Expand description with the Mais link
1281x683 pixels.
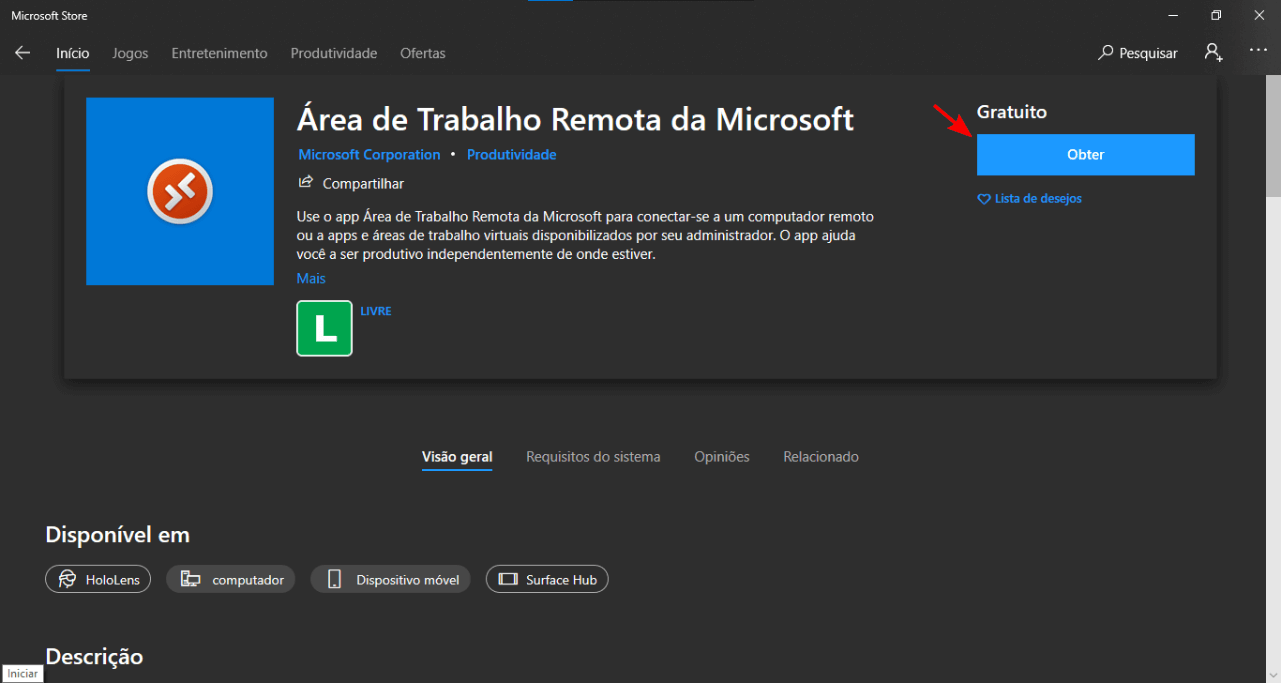pos(311,278)
